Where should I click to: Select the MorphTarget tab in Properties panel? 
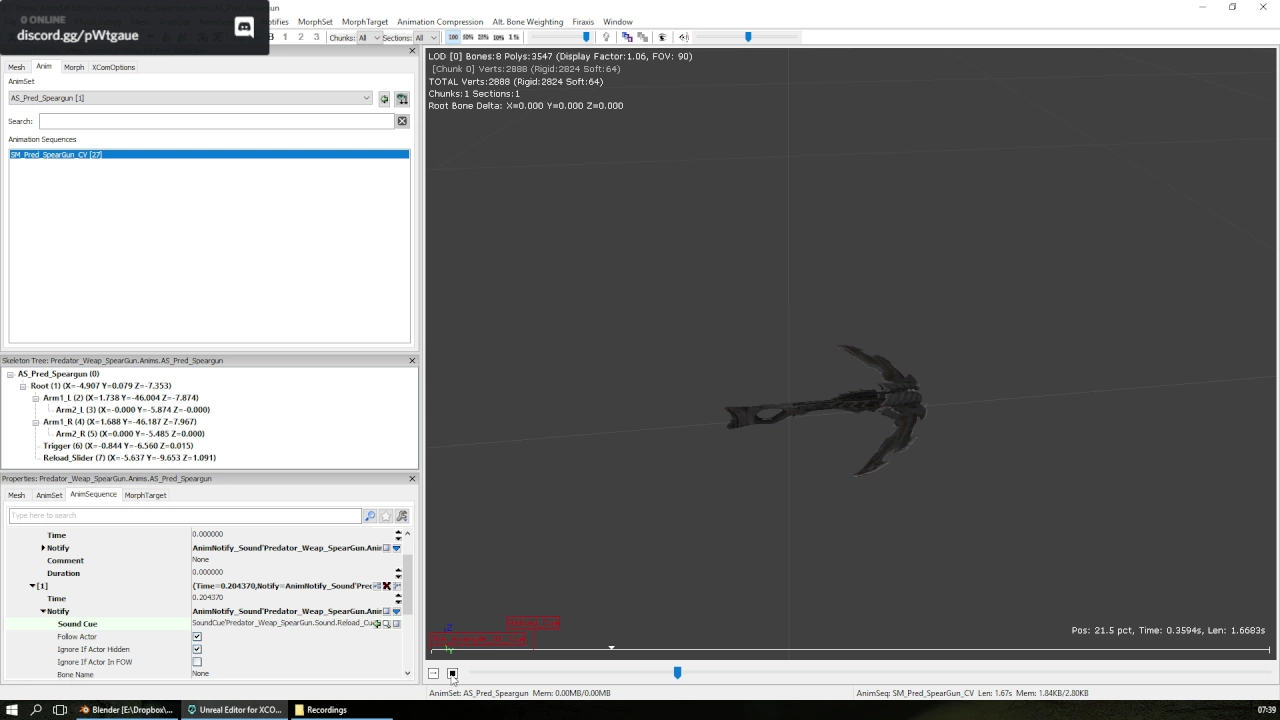pyautogui.click(x=145, y=495)
